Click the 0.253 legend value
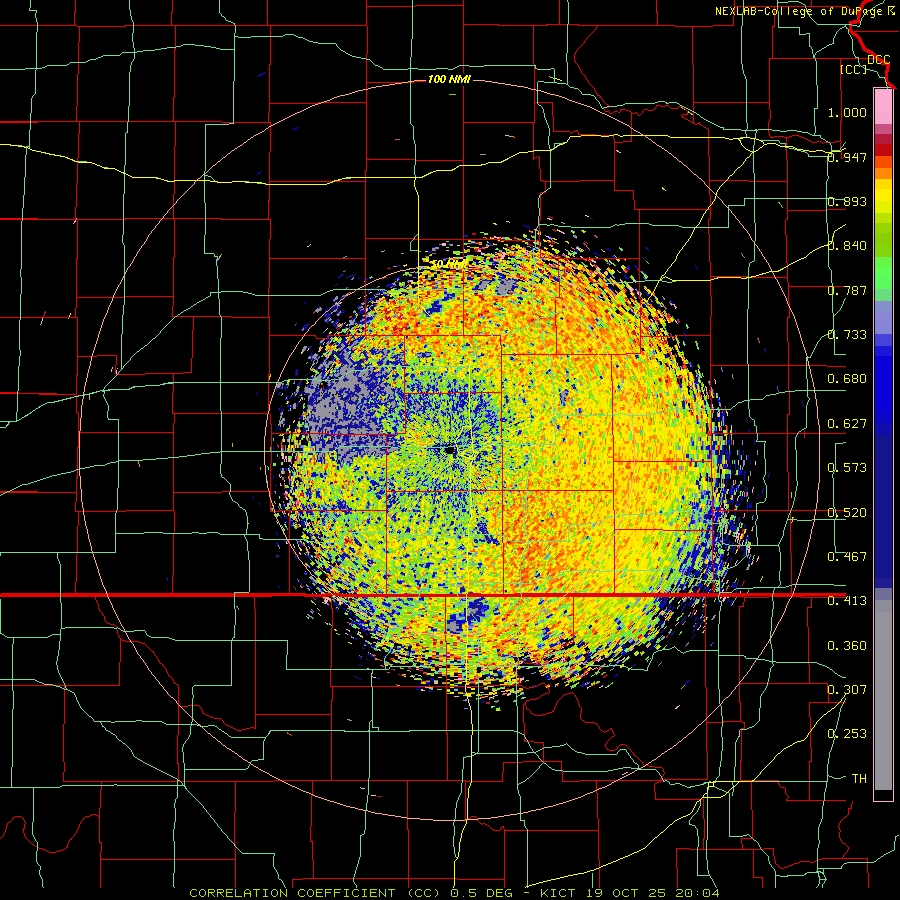The height and width of the screenshot is (900, 900). tap(847, 734)
